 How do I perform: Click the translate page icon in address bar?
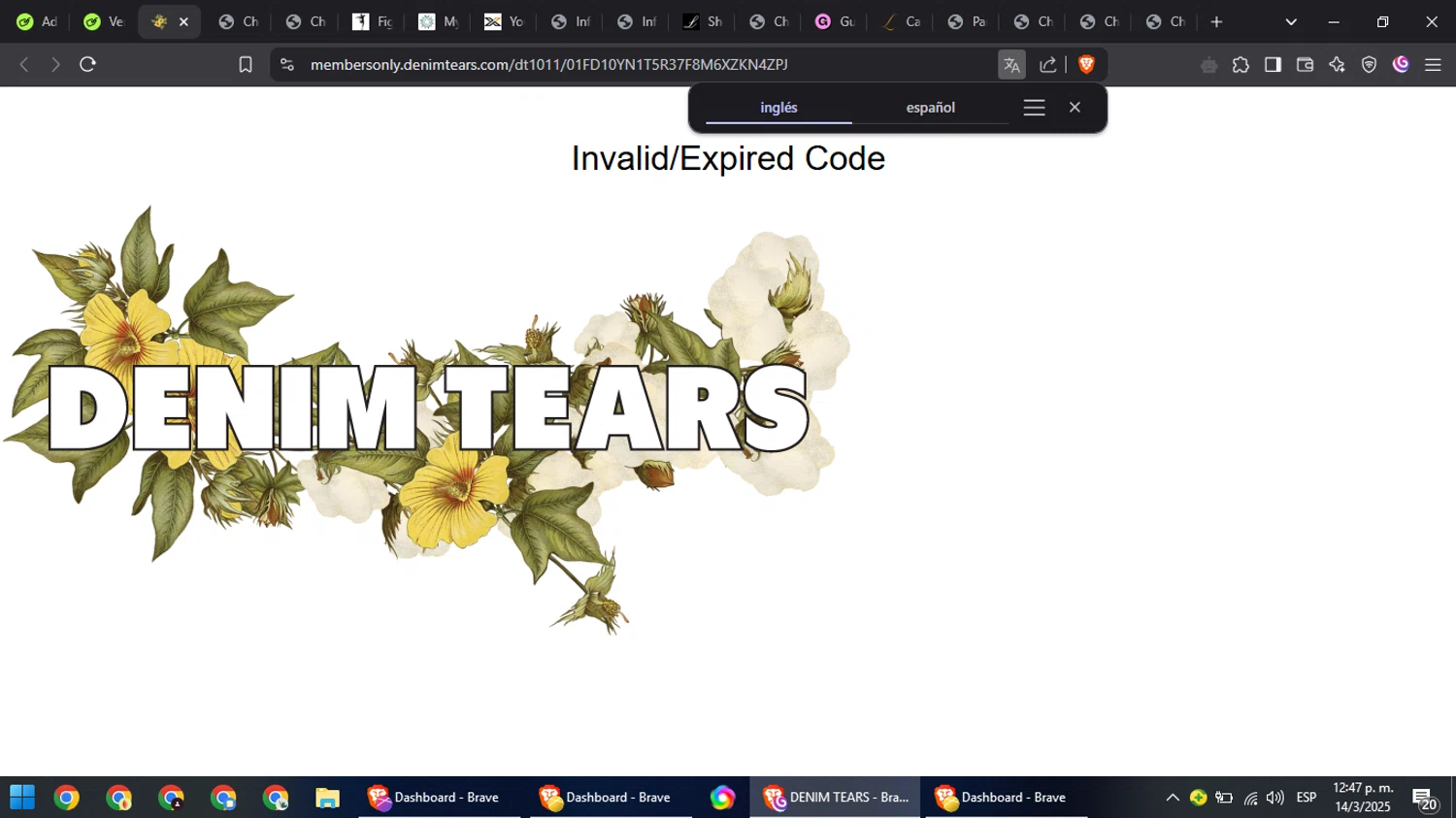tap(1011, 65)
